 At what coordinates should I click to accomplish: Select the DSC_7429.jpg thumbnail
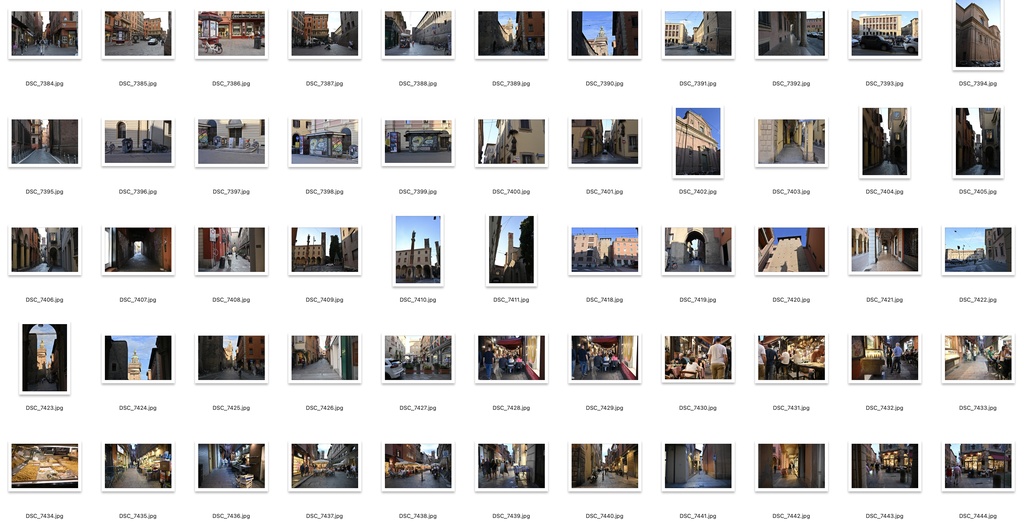(605, 358)
